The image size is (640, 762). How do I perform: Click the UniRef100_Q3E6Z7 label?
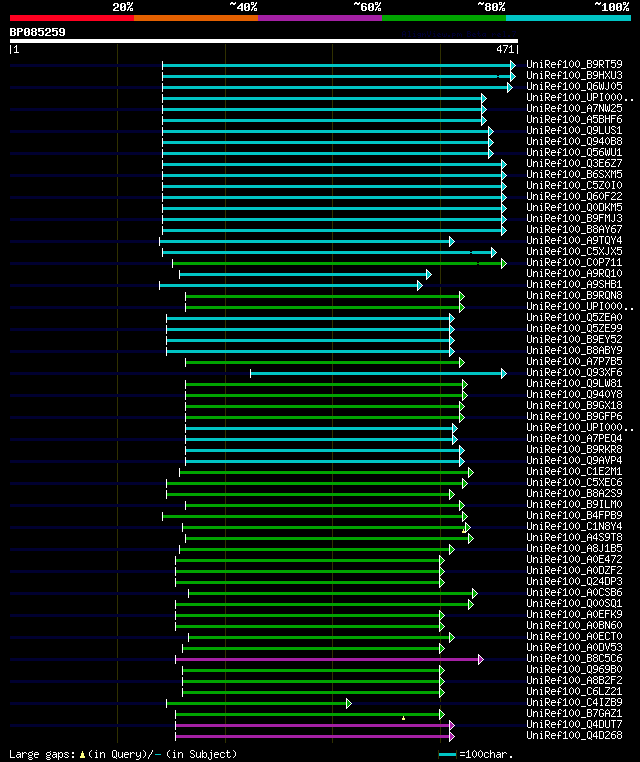574,163
